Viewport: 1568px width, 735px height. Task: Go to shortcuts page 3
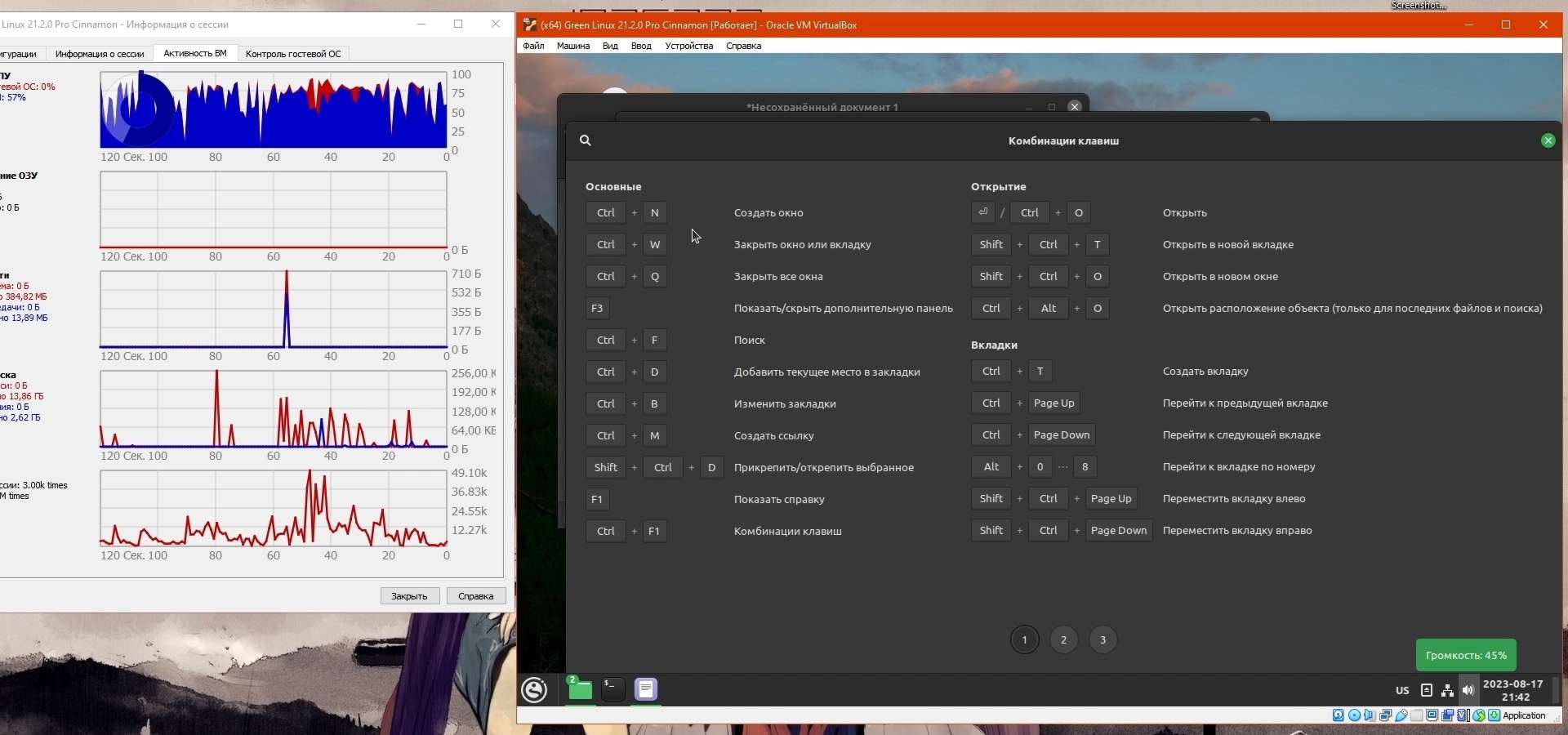[1103, 639]
